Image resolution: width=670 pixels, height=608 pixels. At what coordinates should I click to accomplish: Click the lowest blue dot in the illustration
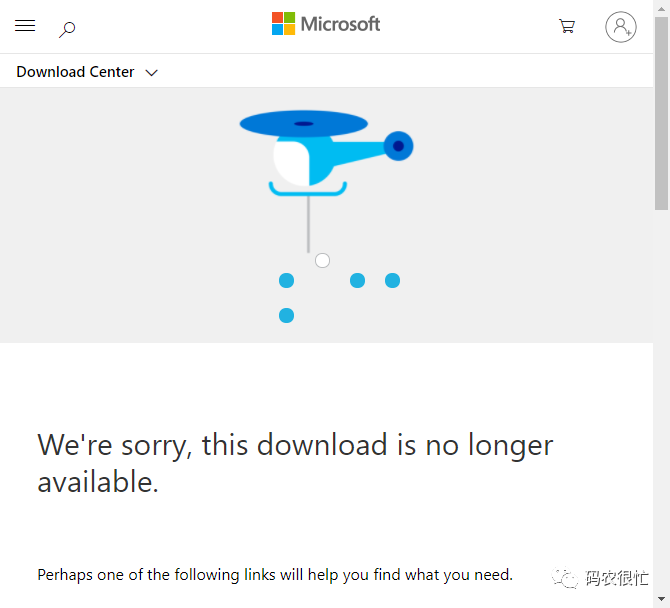[x=286, y=316]
